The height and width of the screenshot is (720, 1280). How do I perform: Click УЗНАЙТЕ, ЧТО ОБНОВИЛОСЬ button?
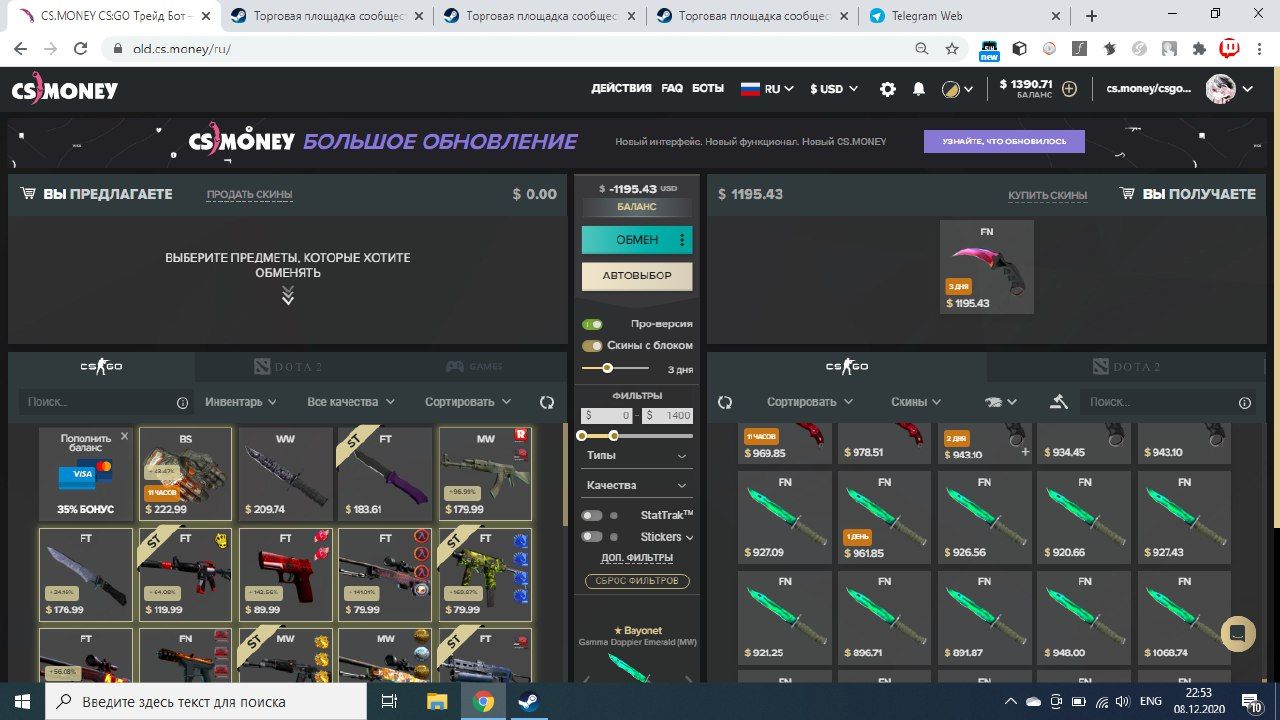point(1004,141)
